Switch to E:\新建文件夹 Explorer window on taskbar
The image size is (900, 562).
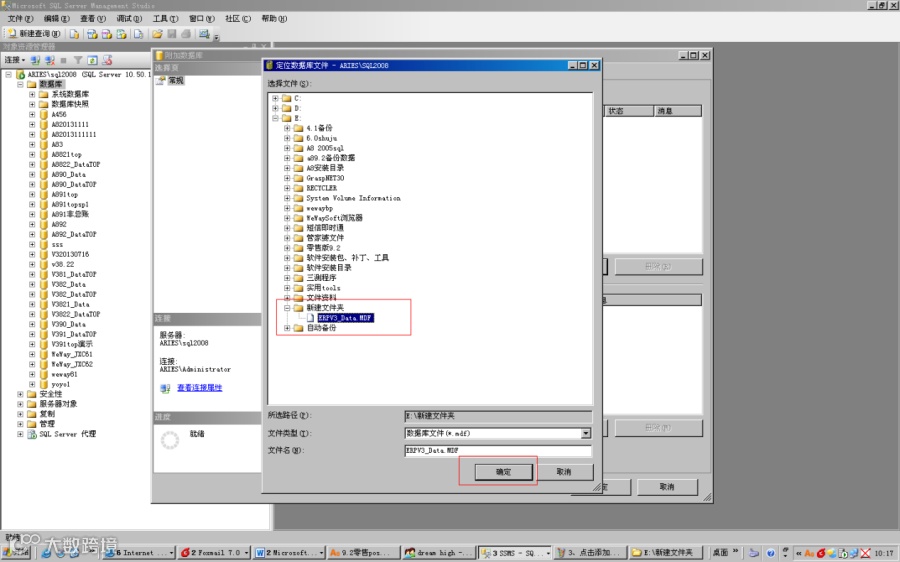[665, 553]
